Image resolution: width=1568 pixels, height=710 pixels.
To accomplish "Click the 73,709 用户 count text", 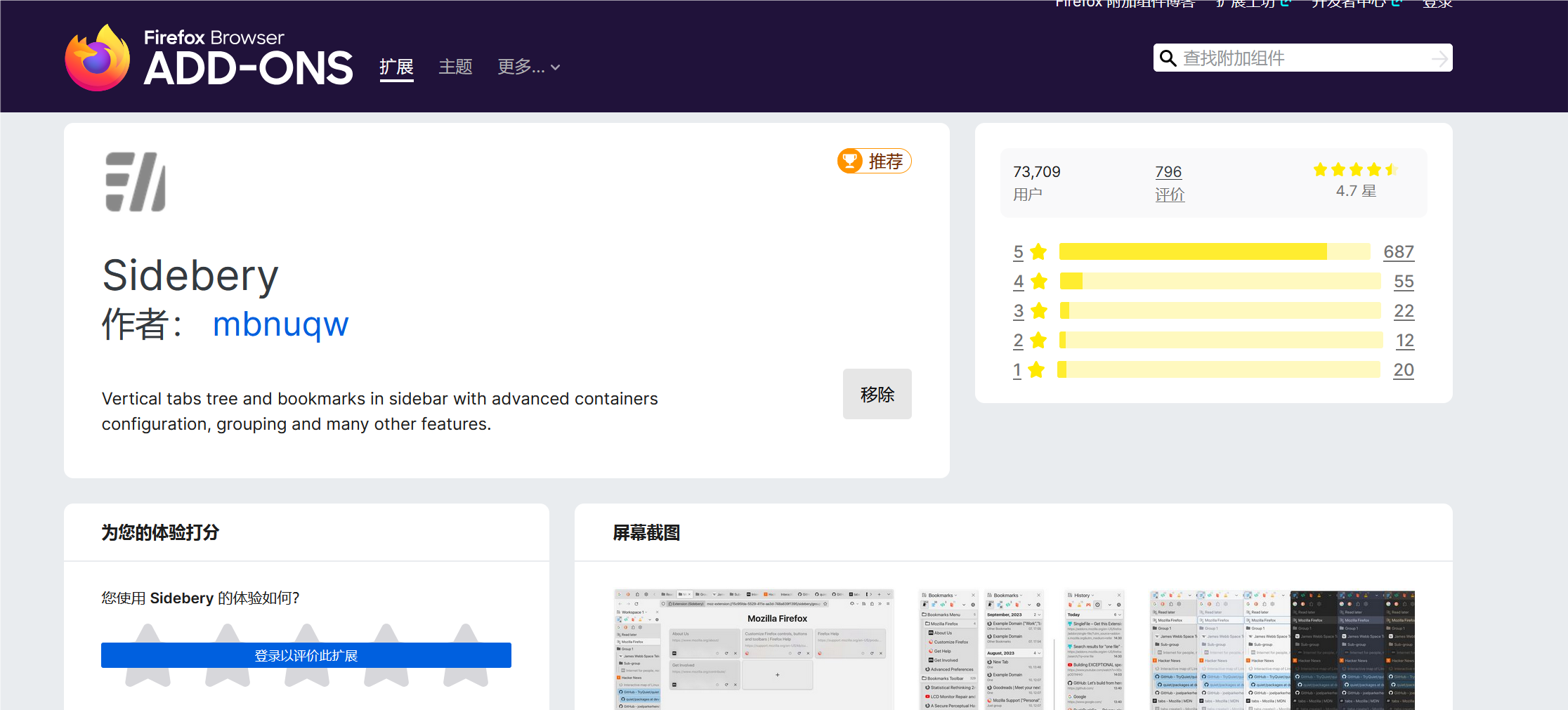I will pos(1037,183).
